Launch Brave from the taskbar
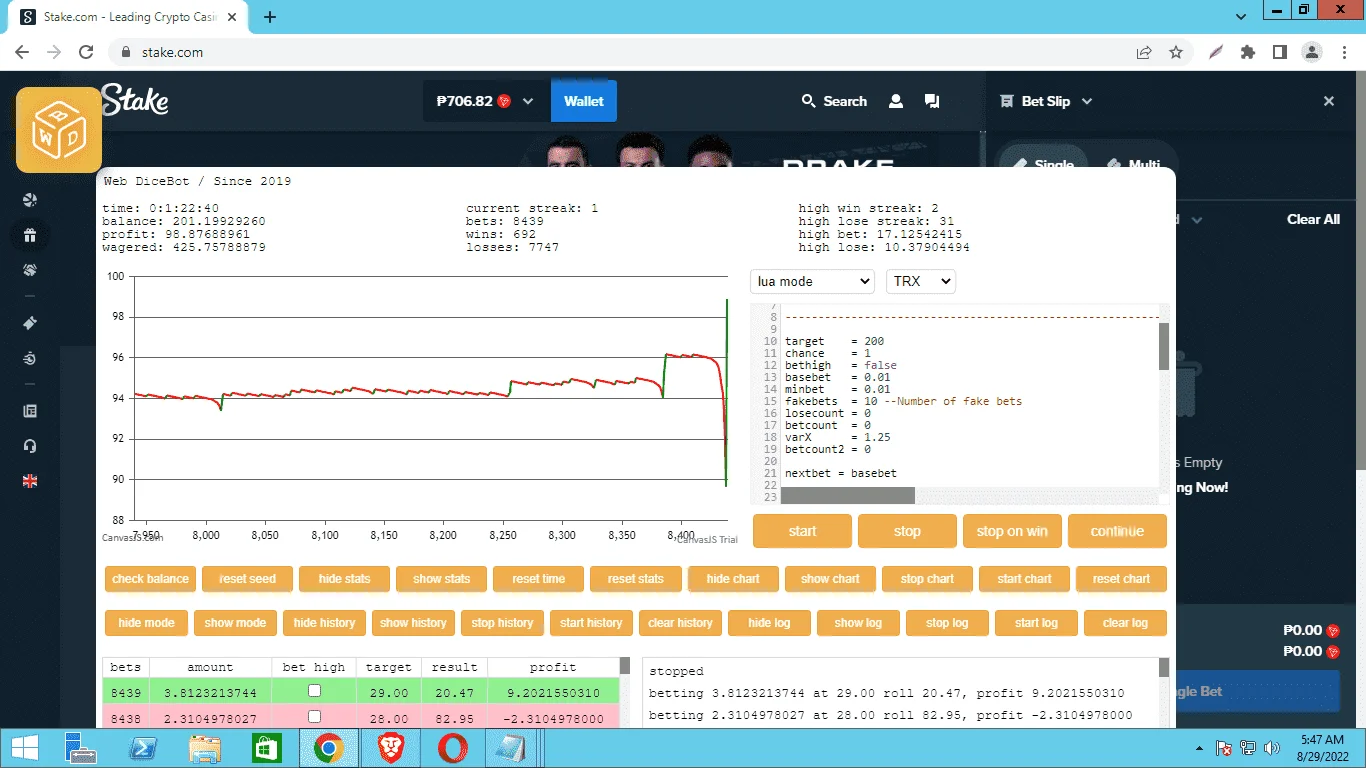 pyautogui.click(x=390, y=747)
